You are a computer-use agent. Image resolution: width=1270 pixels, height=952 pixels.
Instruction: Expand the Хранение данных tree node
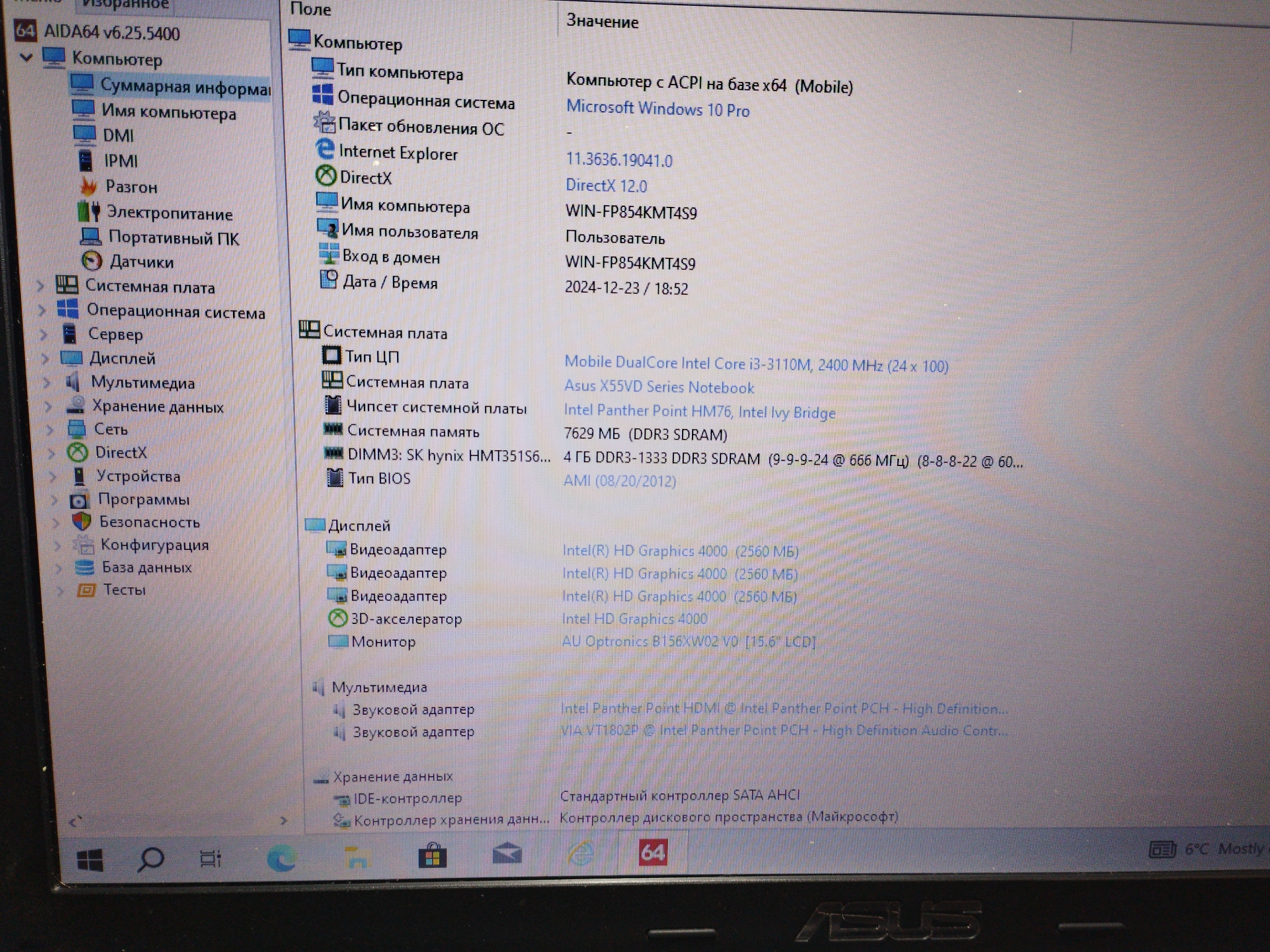click(49, 406)
